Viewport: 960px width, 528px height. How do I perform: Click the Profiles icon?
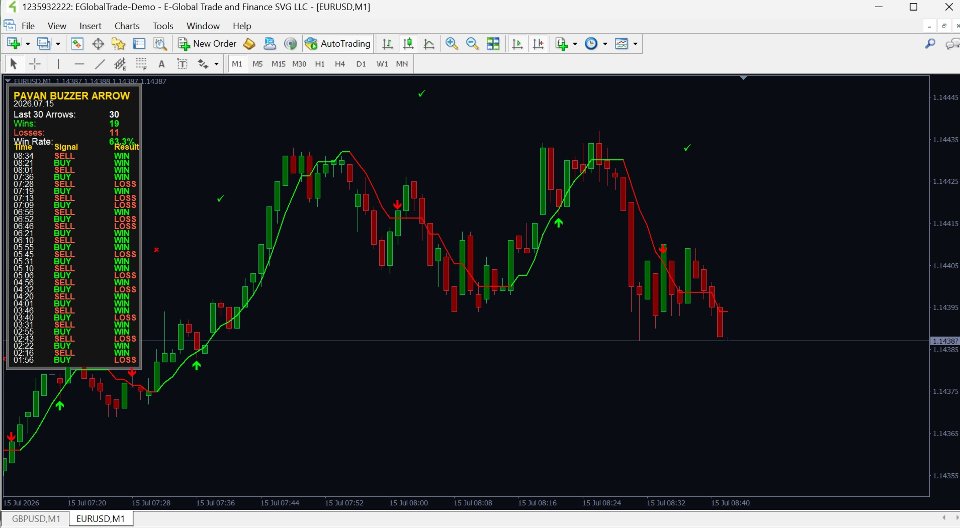(x=43, y=43)
